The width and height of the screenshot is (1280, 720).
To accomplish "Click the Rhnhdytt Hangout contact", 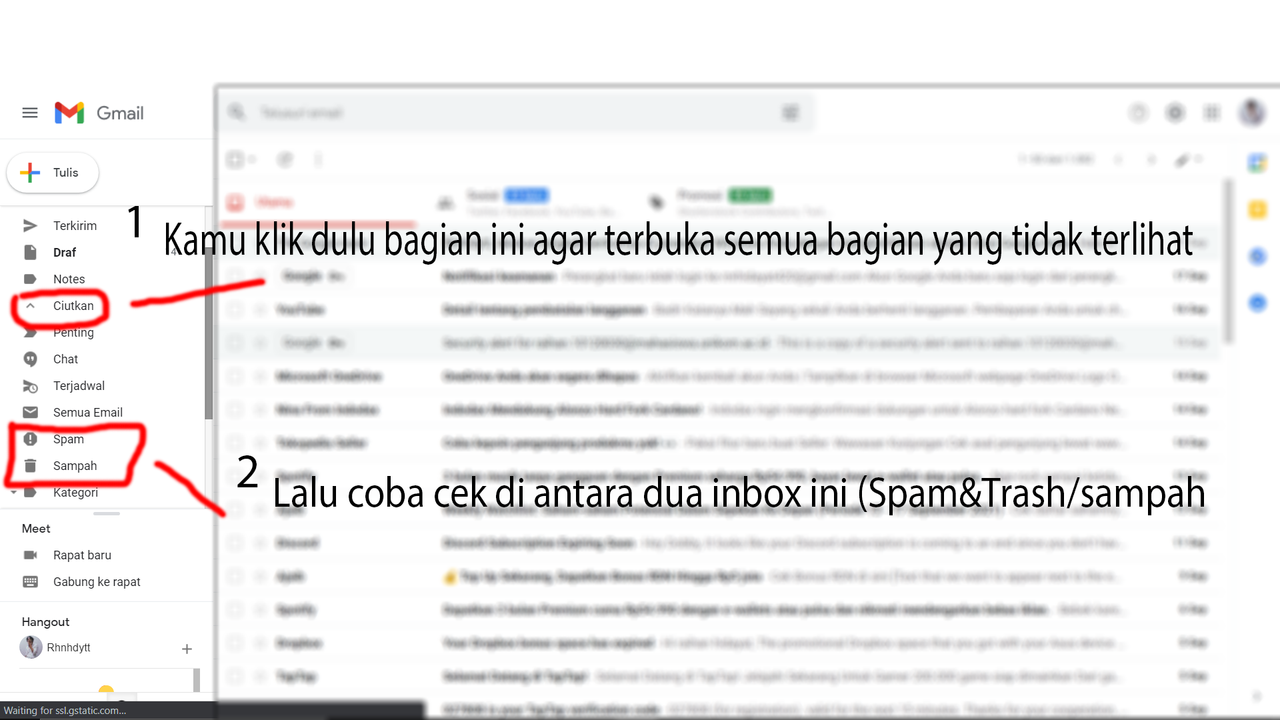I will pos(69,648).
